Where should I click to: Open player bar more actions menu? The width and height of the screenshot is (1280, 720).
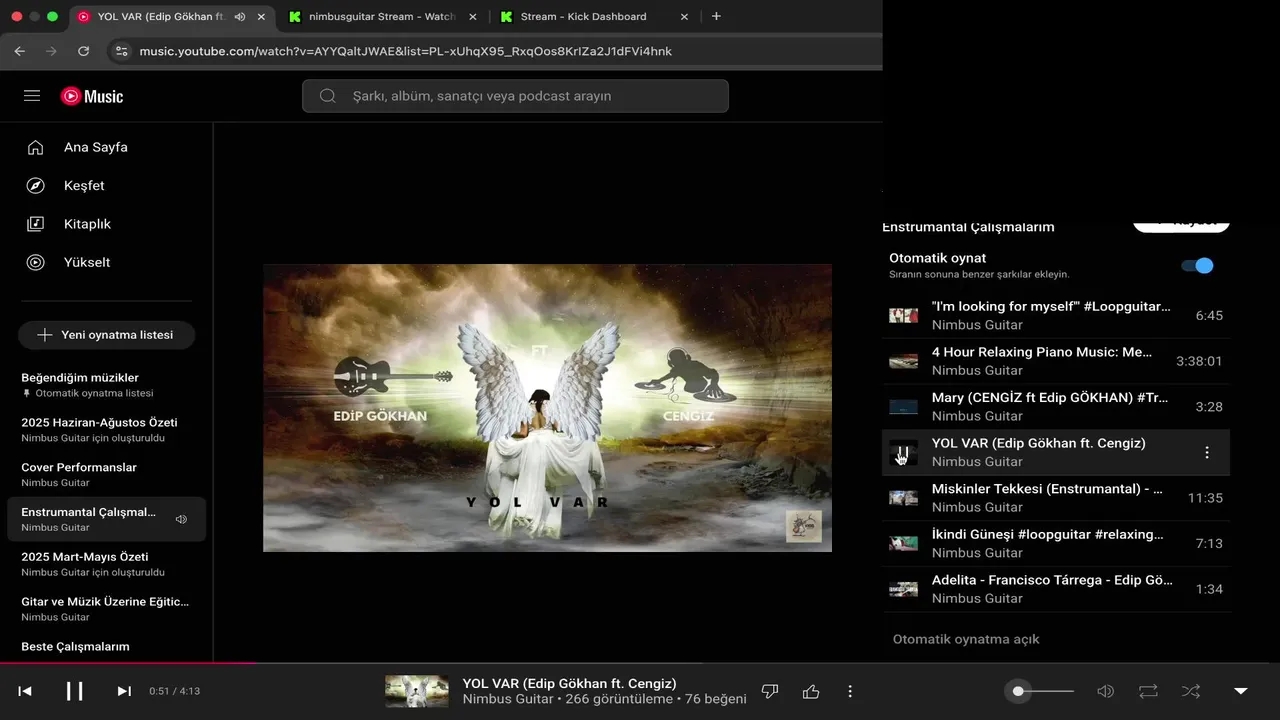850,691
